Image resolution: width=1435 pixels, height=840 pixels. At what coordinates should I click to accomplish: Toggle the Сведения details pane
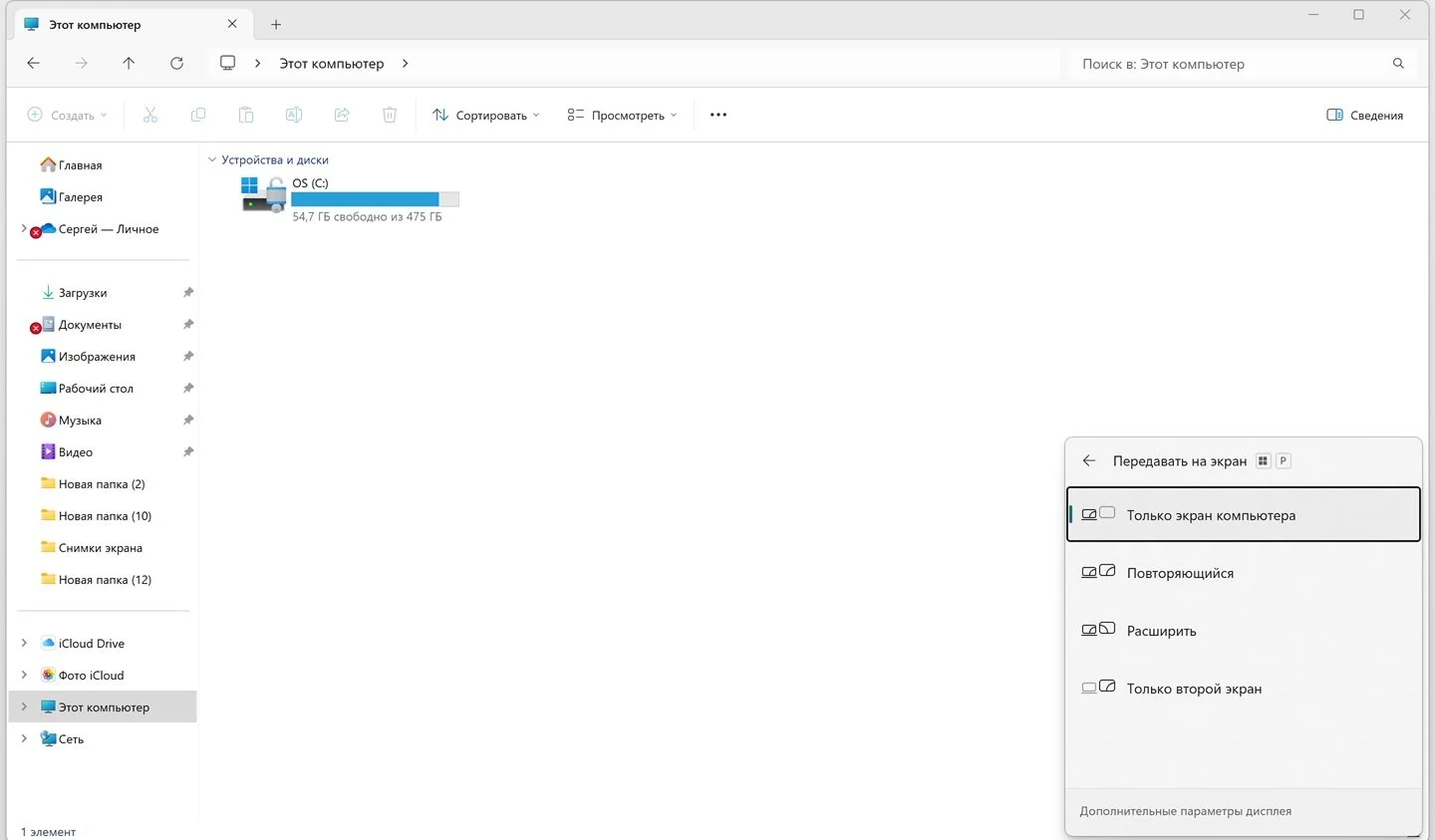click(x=1364, y=115)
